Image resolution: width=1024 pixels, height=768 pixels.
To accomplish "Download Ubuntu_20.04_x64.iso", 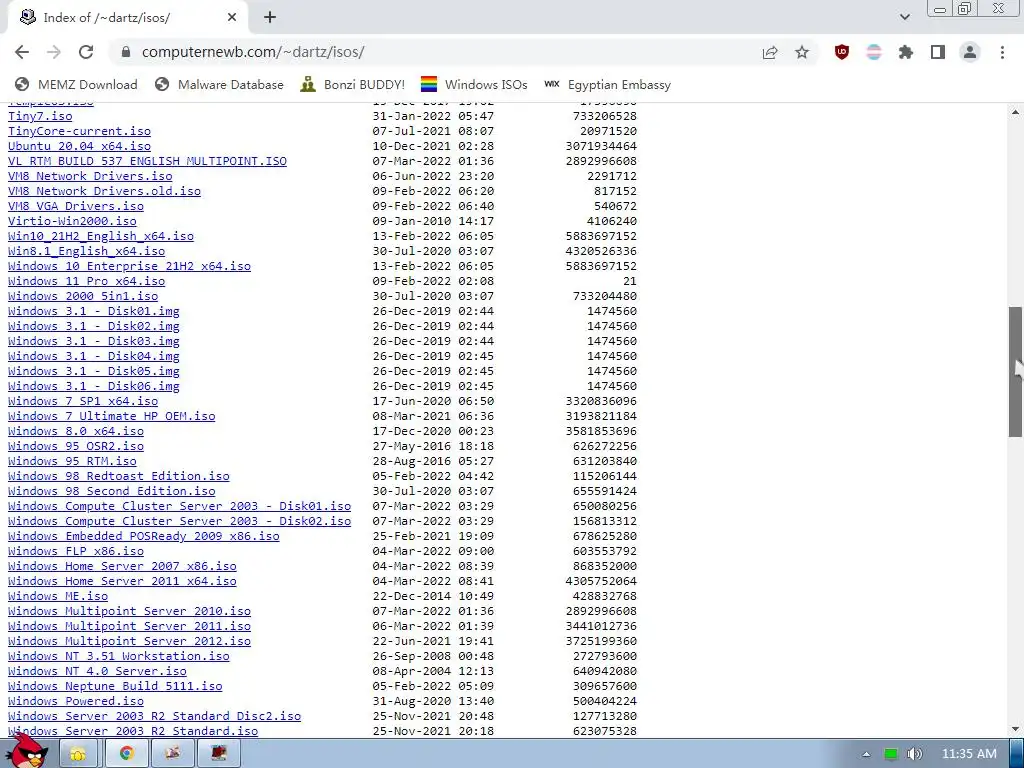I will [x=79, y=146].
